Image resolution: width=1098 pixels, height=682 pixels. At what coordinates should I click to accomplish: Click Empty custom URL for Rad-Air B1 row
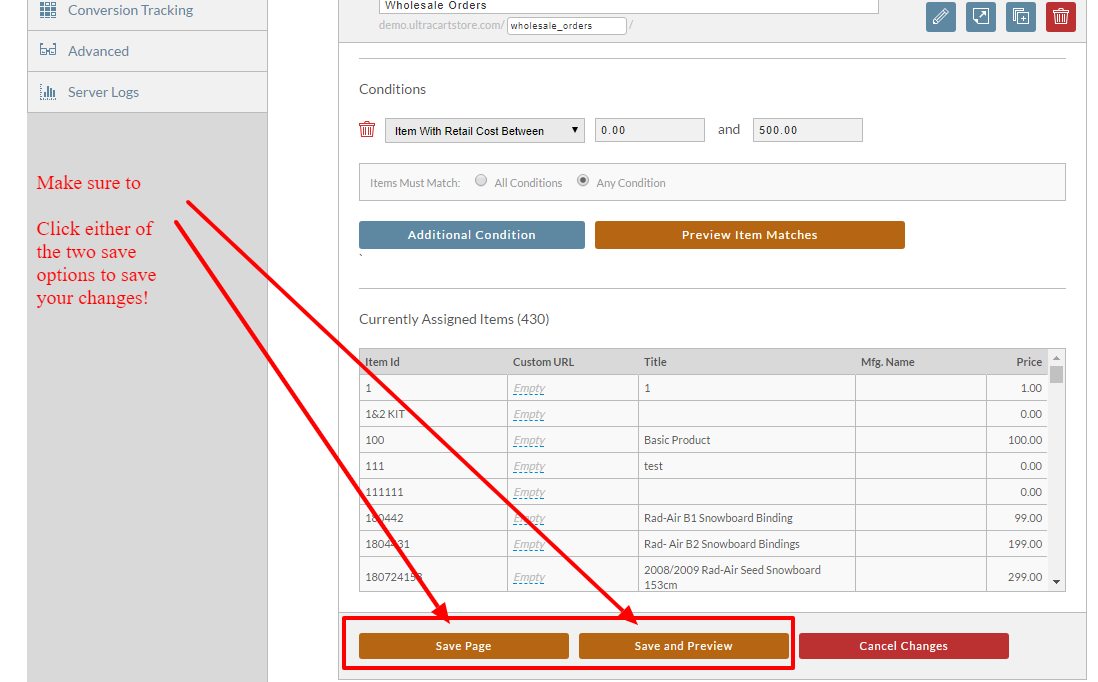(x=529, y=517)
